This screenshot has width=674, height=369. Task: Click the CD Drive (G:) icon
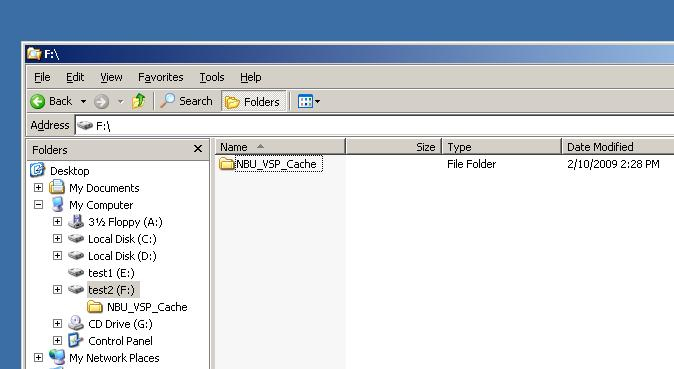click(x=76, y=323)
